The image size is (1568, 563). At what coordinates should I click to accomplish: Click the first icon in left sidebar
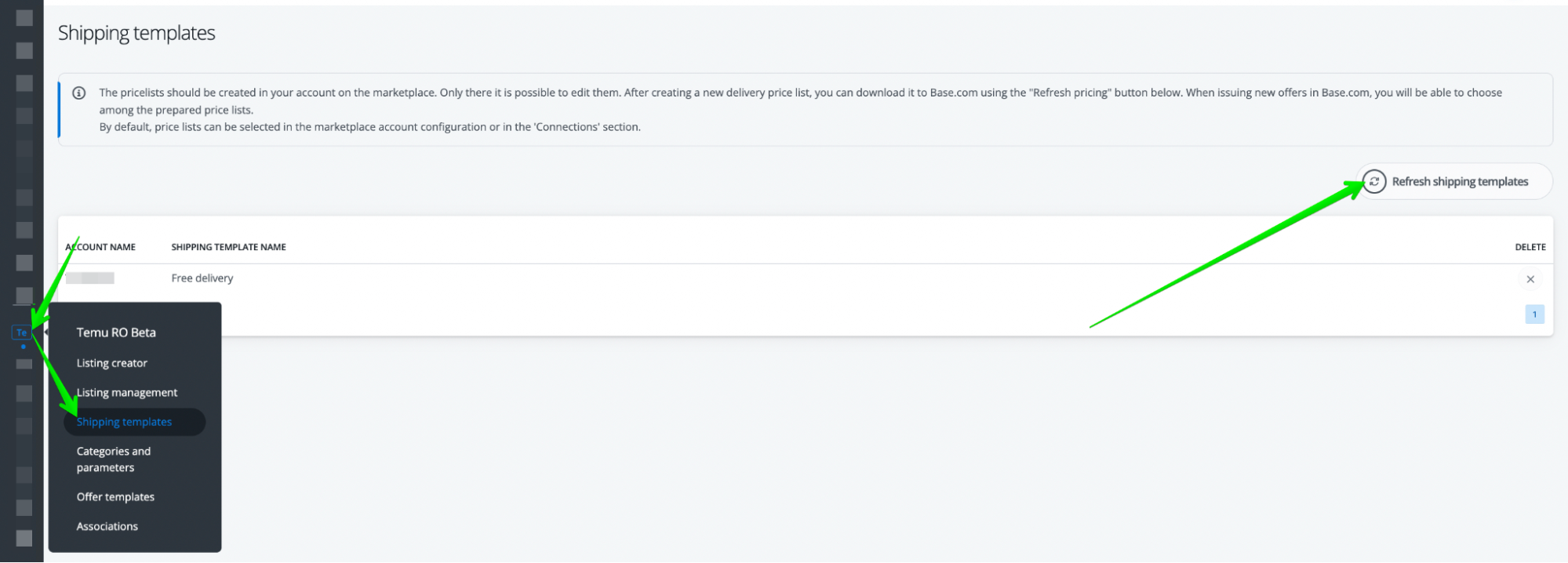24,18
